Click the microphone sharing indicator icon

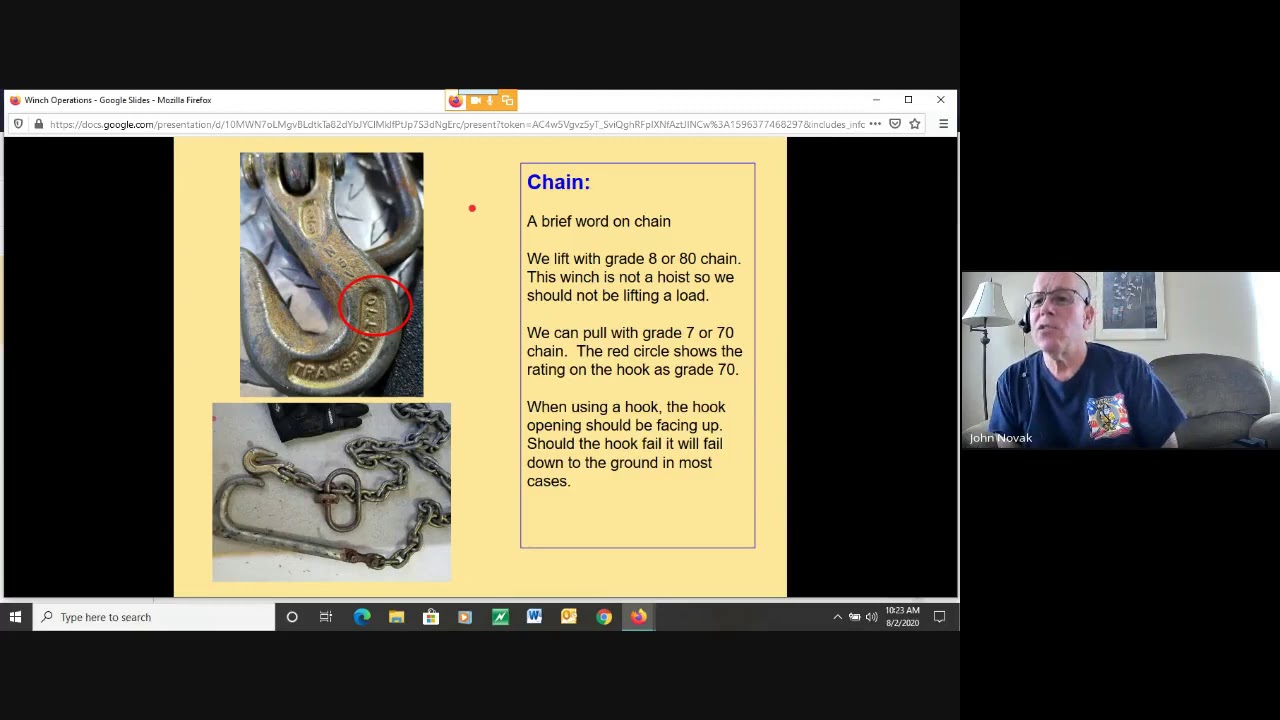[x=490, y=100]
